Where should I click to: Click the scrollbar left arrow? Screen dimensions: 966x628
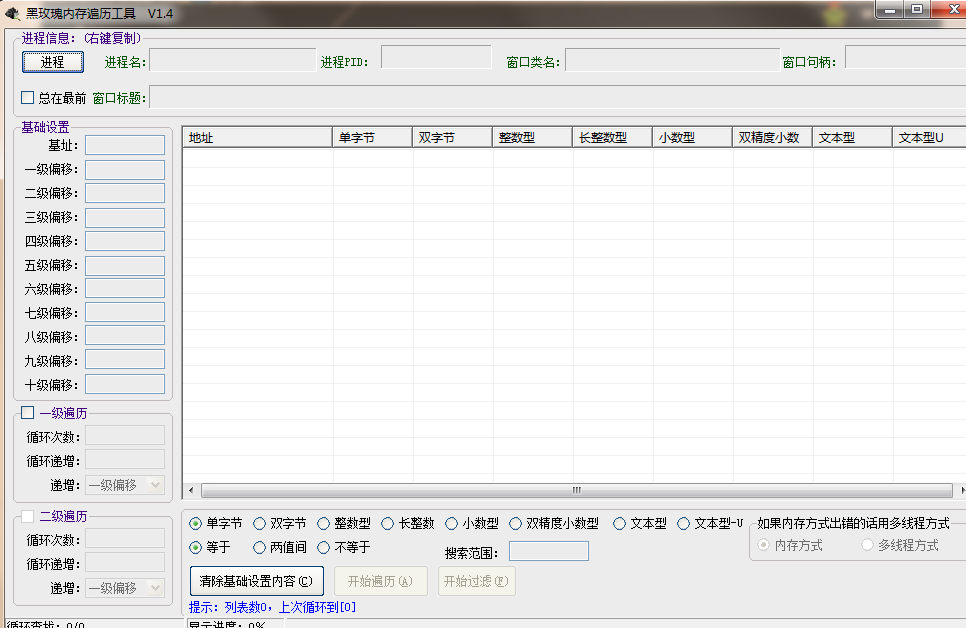click(x=191, y=491)
